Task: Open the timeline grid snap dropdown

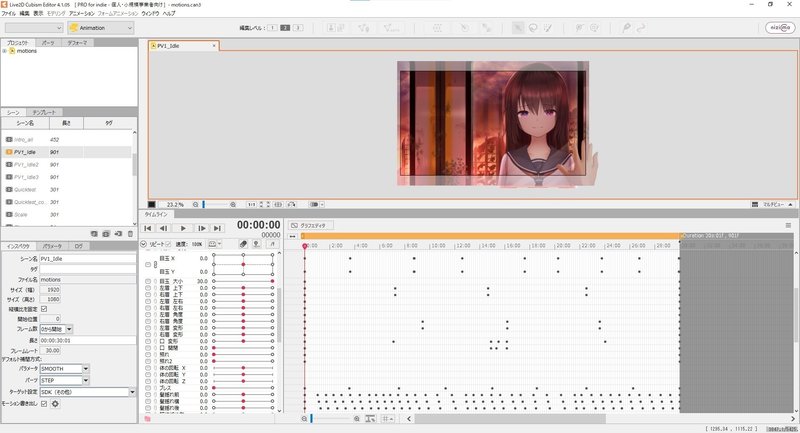Action: (x=388, y=419)
